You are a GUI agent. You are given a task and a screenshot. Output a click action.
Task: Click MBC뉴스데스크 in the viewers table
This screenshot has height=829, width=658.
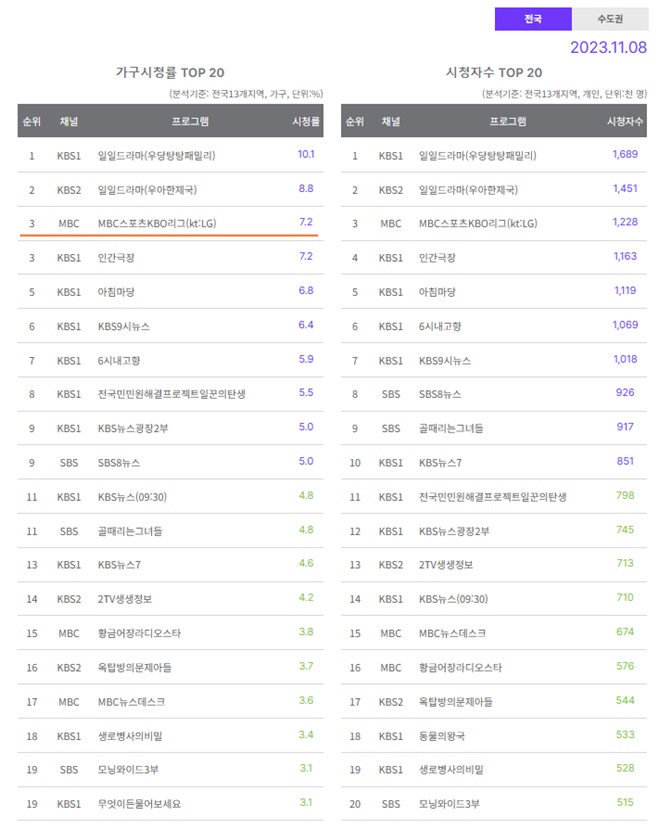point(452,634)
